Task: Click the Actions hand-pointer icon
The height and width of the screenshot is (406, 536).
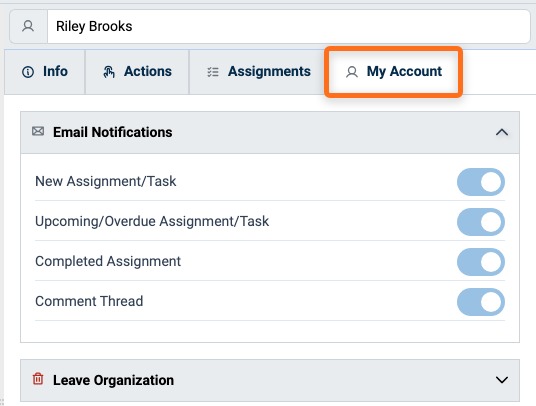Action: (109, 72)
